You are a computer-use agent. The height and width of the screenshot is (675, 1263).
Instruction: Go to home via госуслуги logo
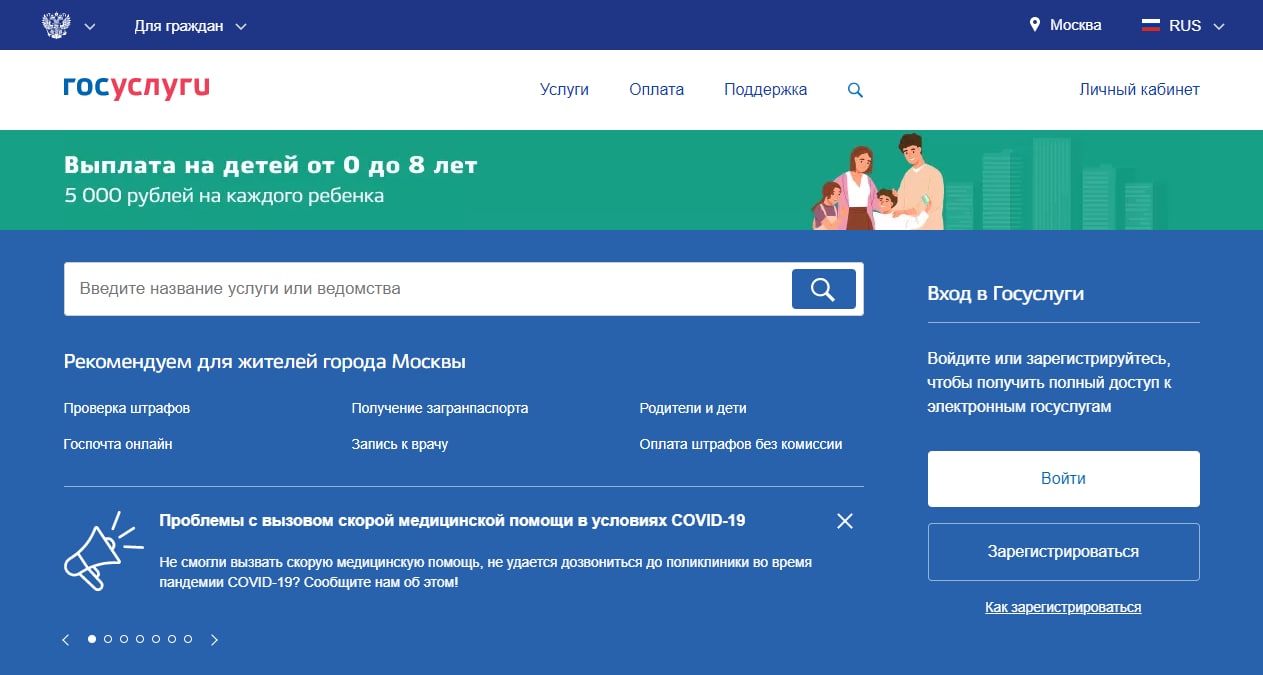click(136, 89)
